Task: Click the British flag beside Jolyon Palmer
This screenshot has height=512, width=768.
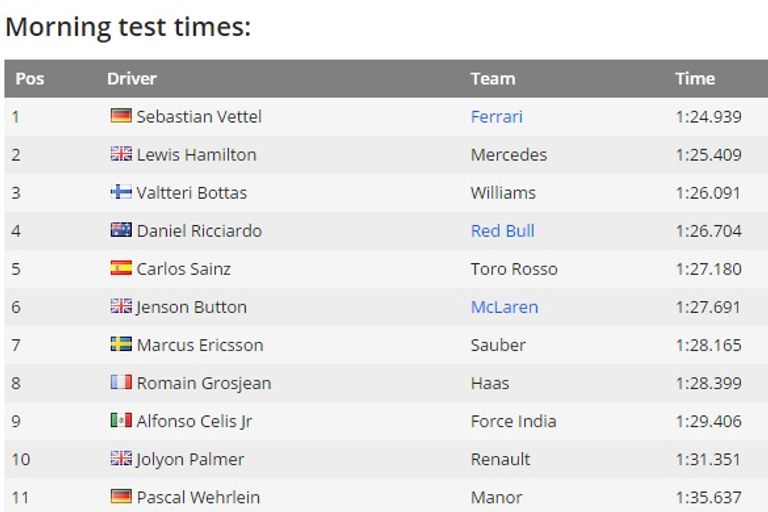Action: [121, 458]
